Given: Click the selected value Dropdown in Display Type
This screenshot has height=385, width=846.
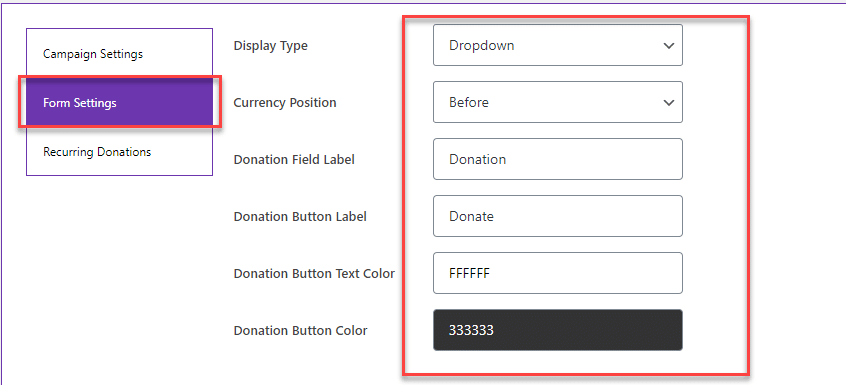Looking at the screenshot, I should [481, 46].
